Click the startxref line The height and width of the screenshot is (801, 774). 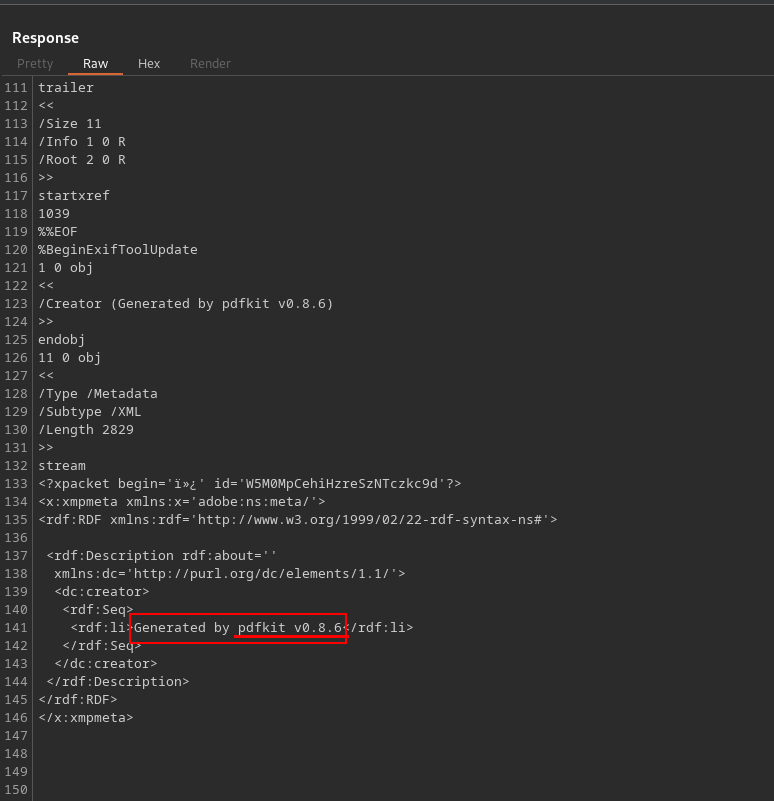click(74, 196)
